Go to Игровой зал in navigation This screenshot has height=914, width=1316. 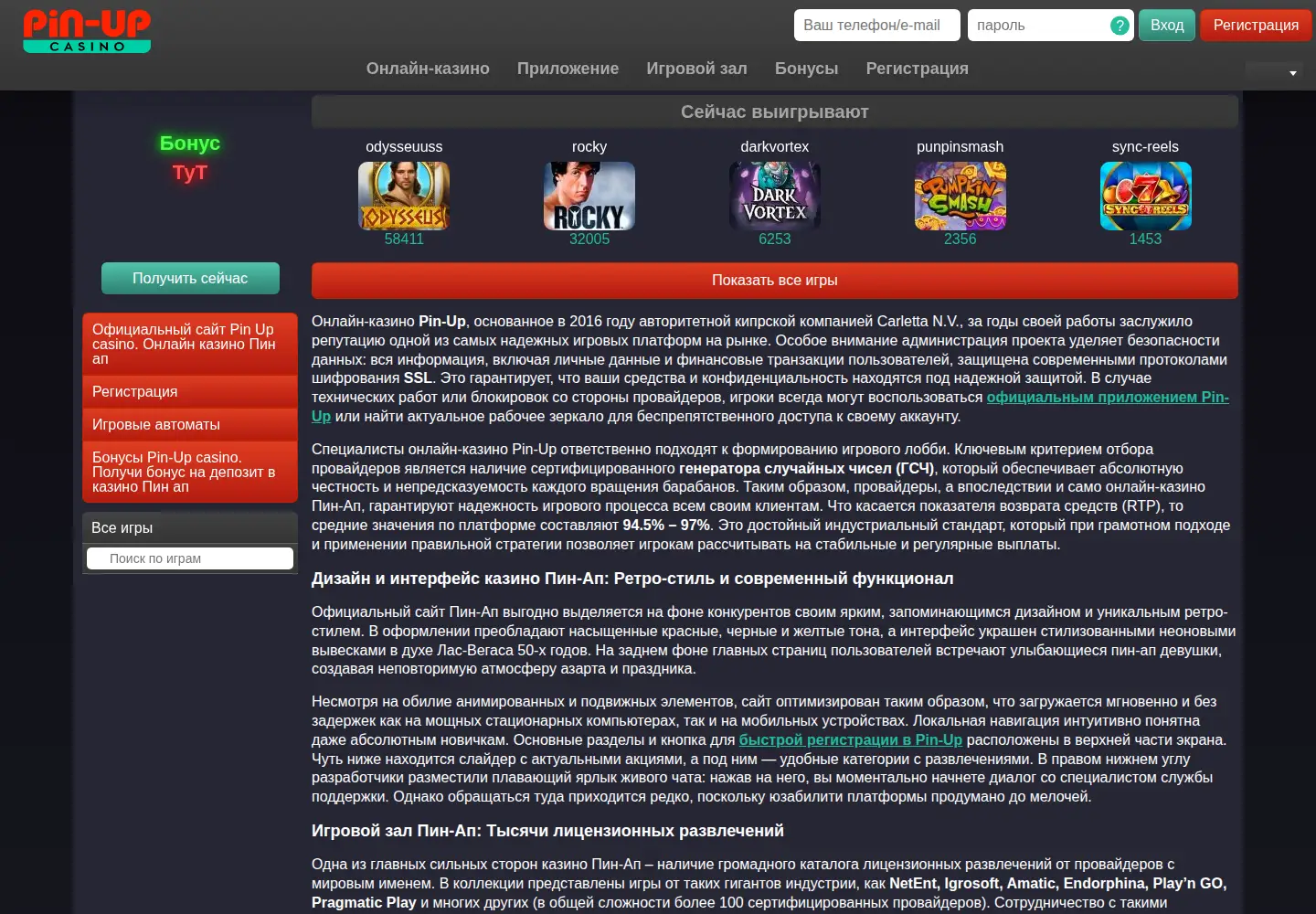click(696, 69)
